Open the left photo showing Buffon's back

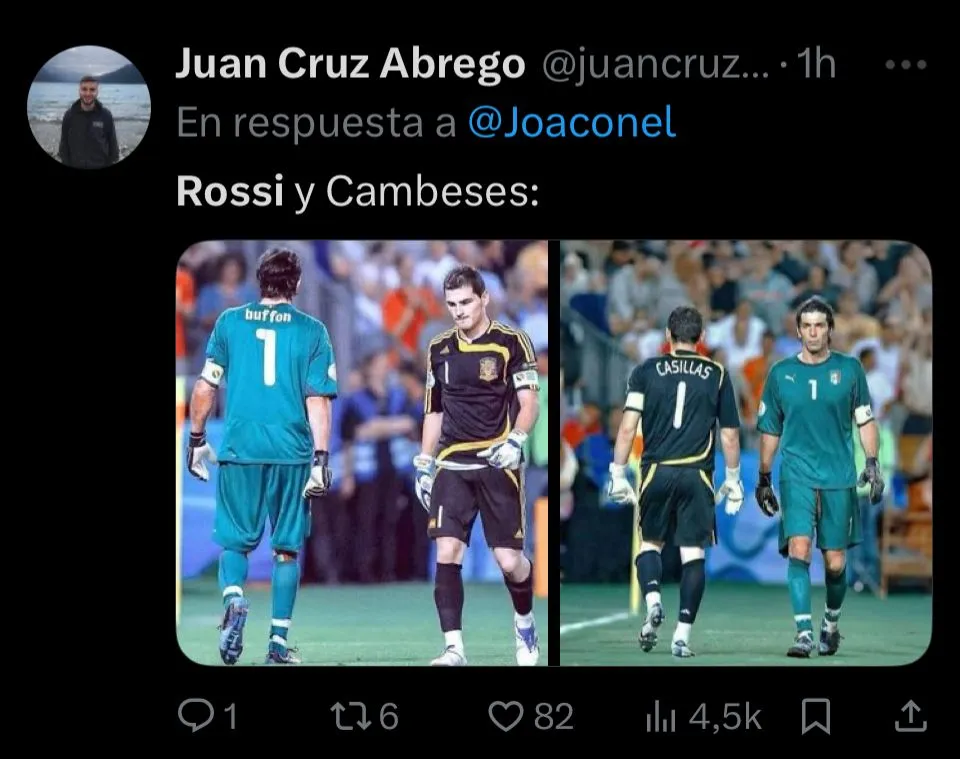362,453
